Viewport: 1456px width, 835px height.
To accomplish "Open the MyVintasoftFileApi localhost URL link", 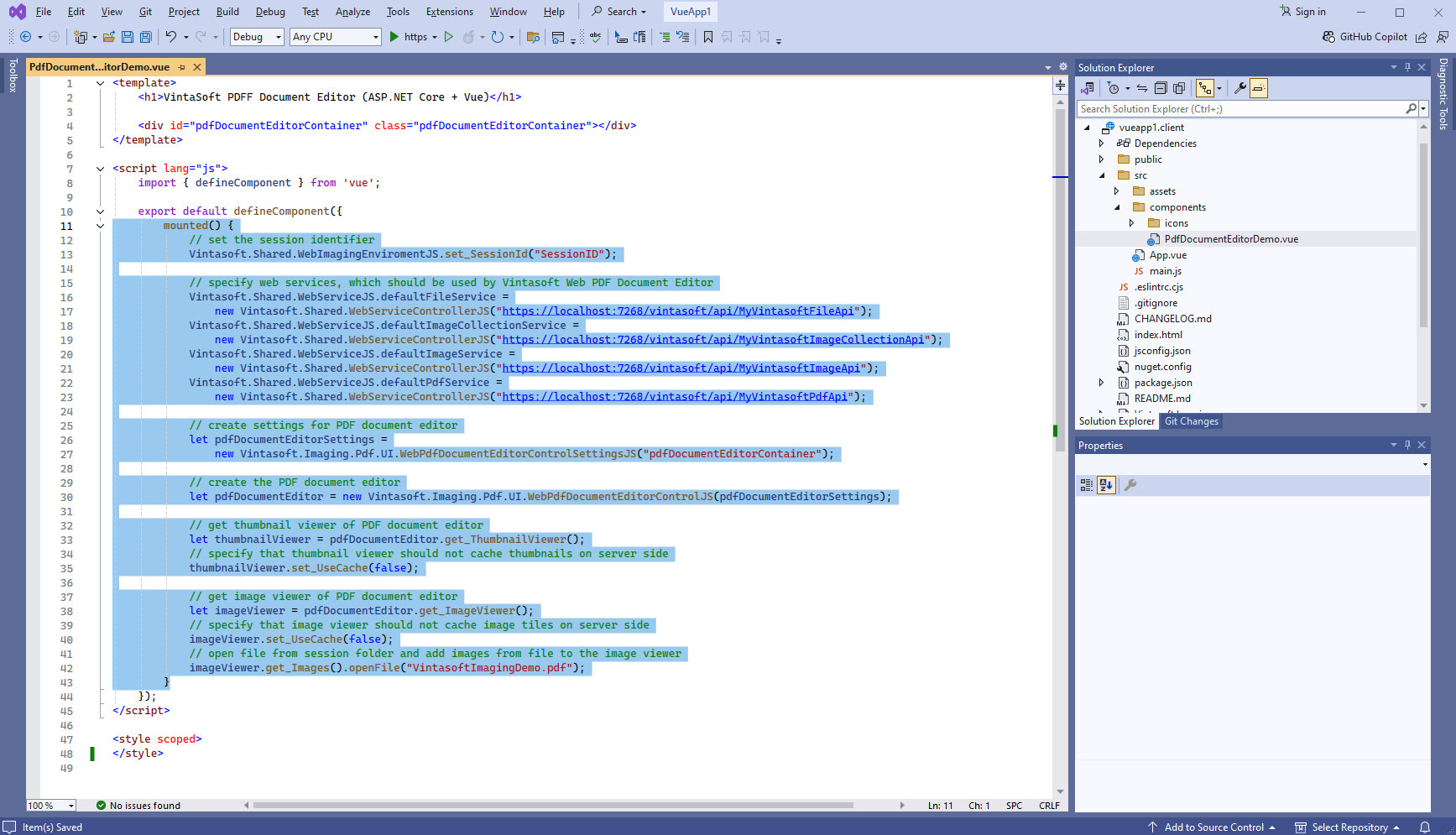I will 678,311.
